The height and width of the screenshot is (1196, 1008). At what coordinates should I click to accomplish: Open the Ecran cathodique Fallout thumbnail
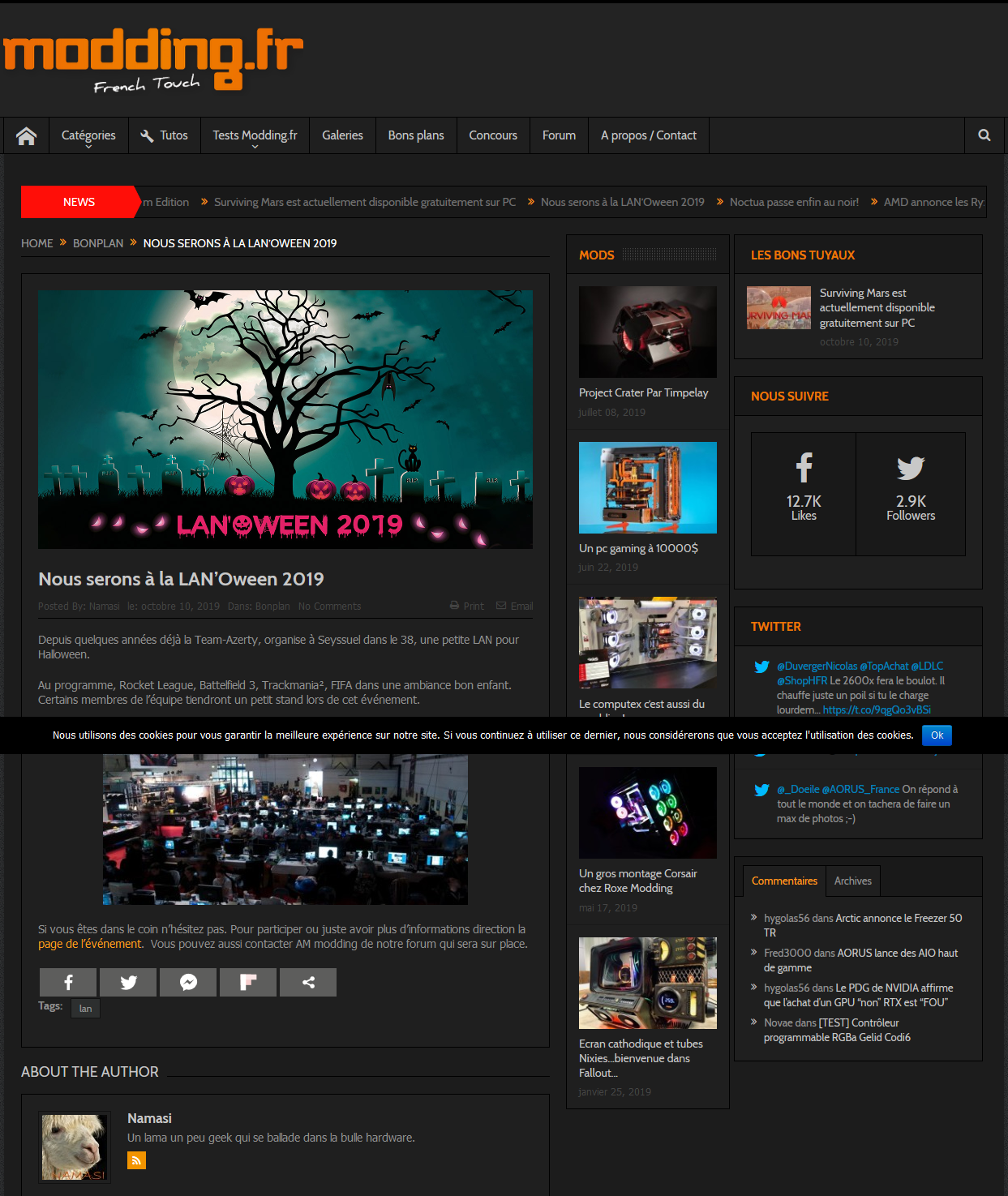[x=648, y=983]
